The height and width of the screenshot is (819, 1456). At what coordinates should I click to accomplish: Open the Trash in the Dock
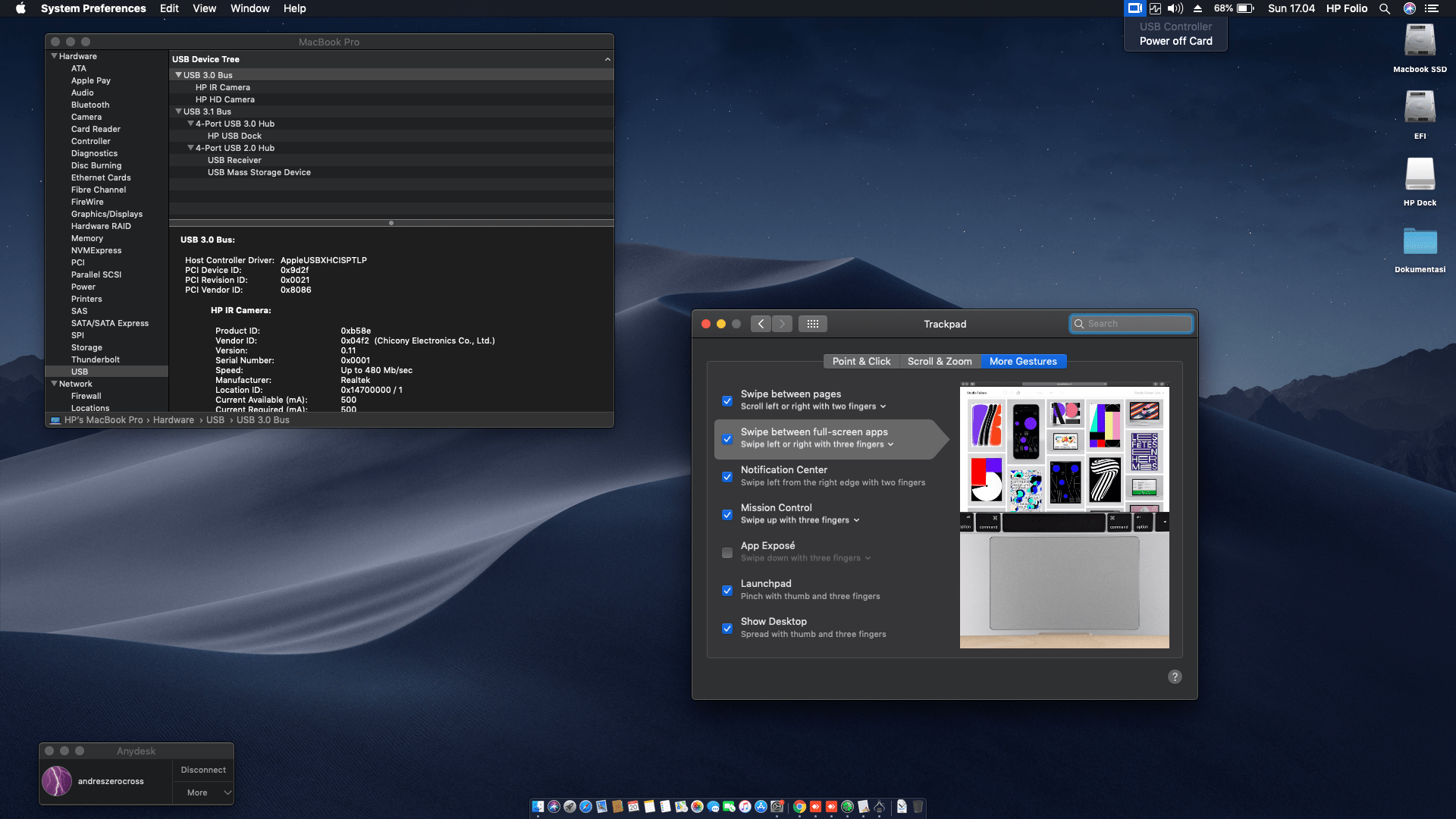(x=918, y=807)
